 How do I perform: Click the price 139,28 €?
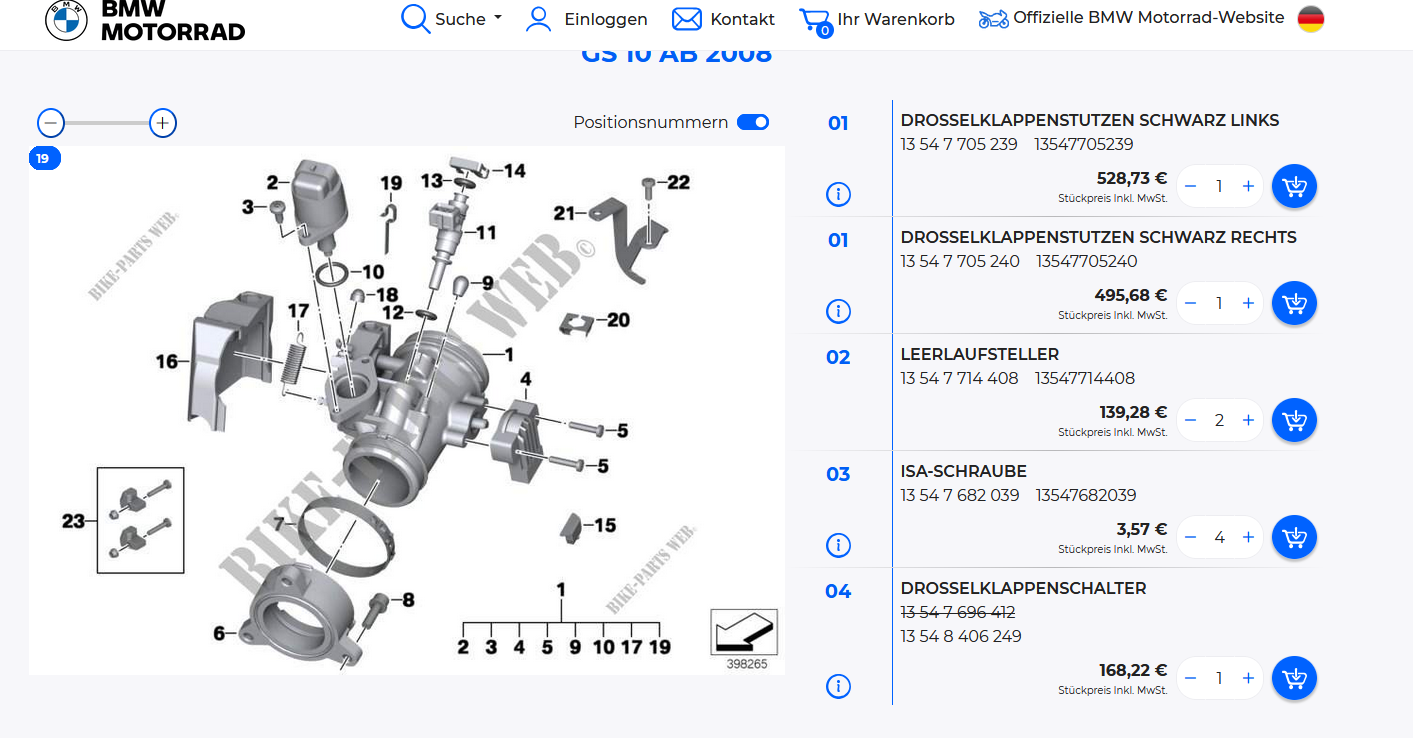[x=1133, y=412]
